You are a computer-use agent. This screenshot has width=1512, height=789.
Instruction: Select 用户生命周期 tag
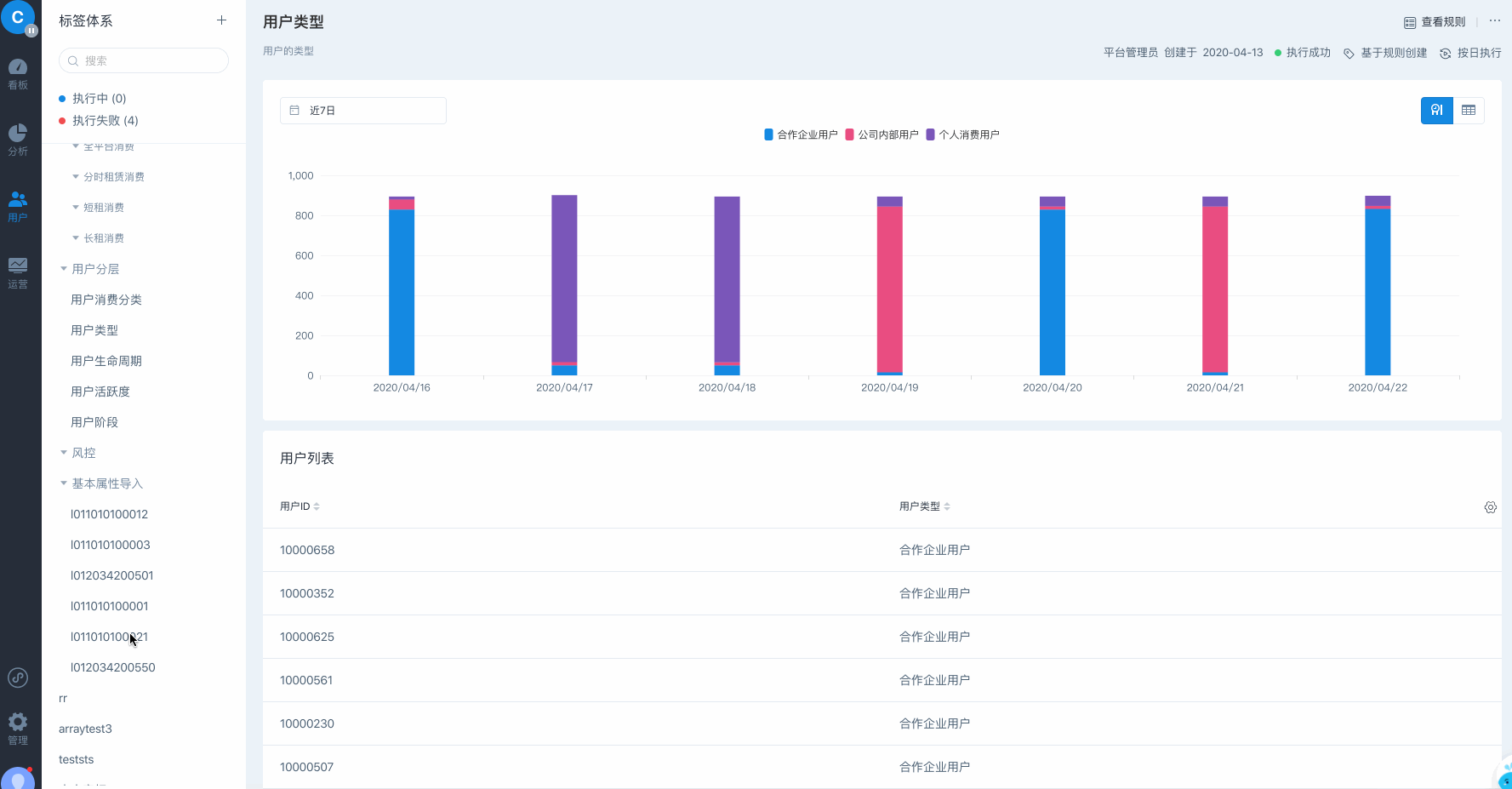(106, 361)
